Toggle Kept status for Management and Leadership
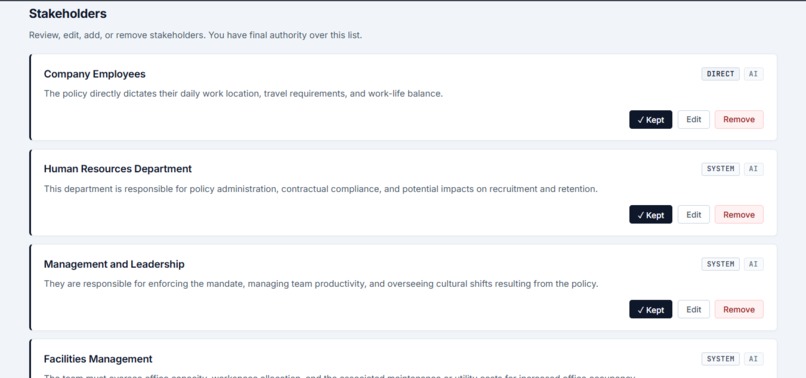 click(x=650, y=309)
